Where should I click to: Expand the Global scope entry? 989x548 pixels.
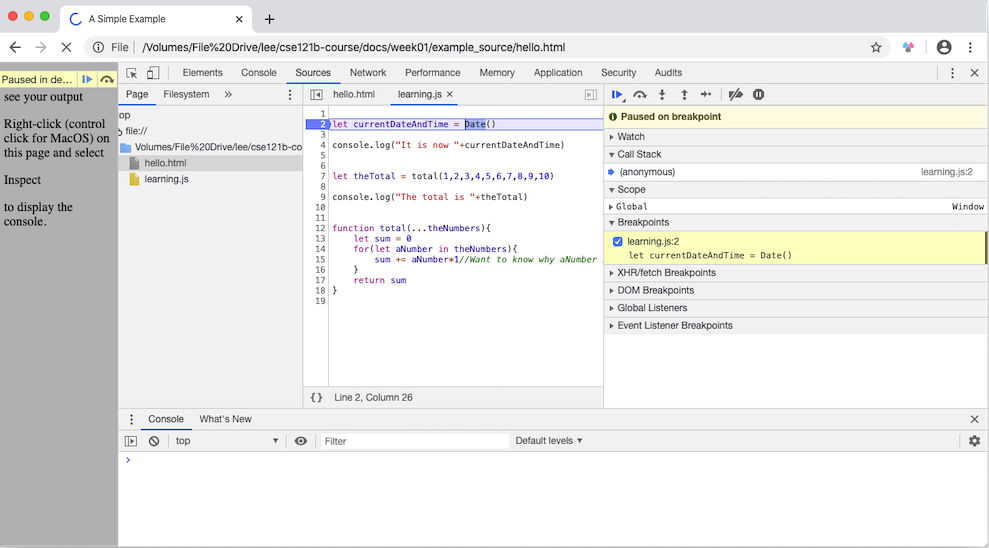pos(611,207)
